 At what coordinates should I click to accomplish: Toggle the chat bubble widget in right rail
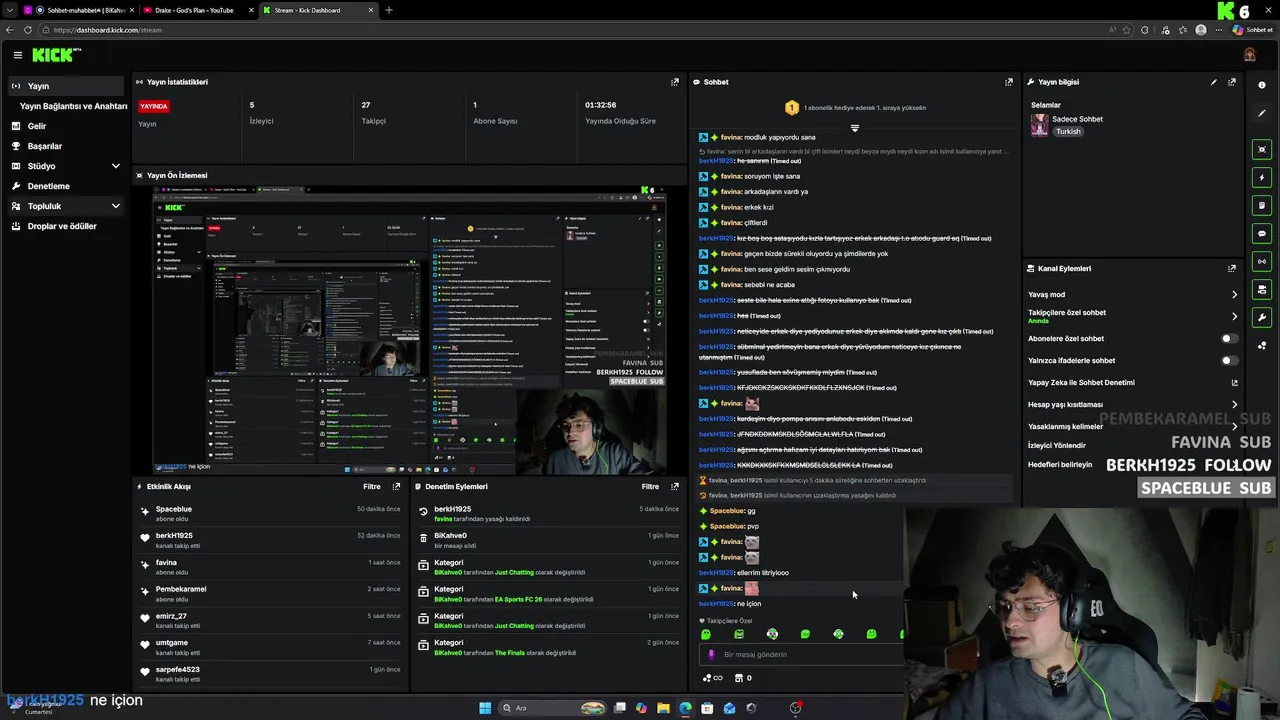coord(1262,233)
